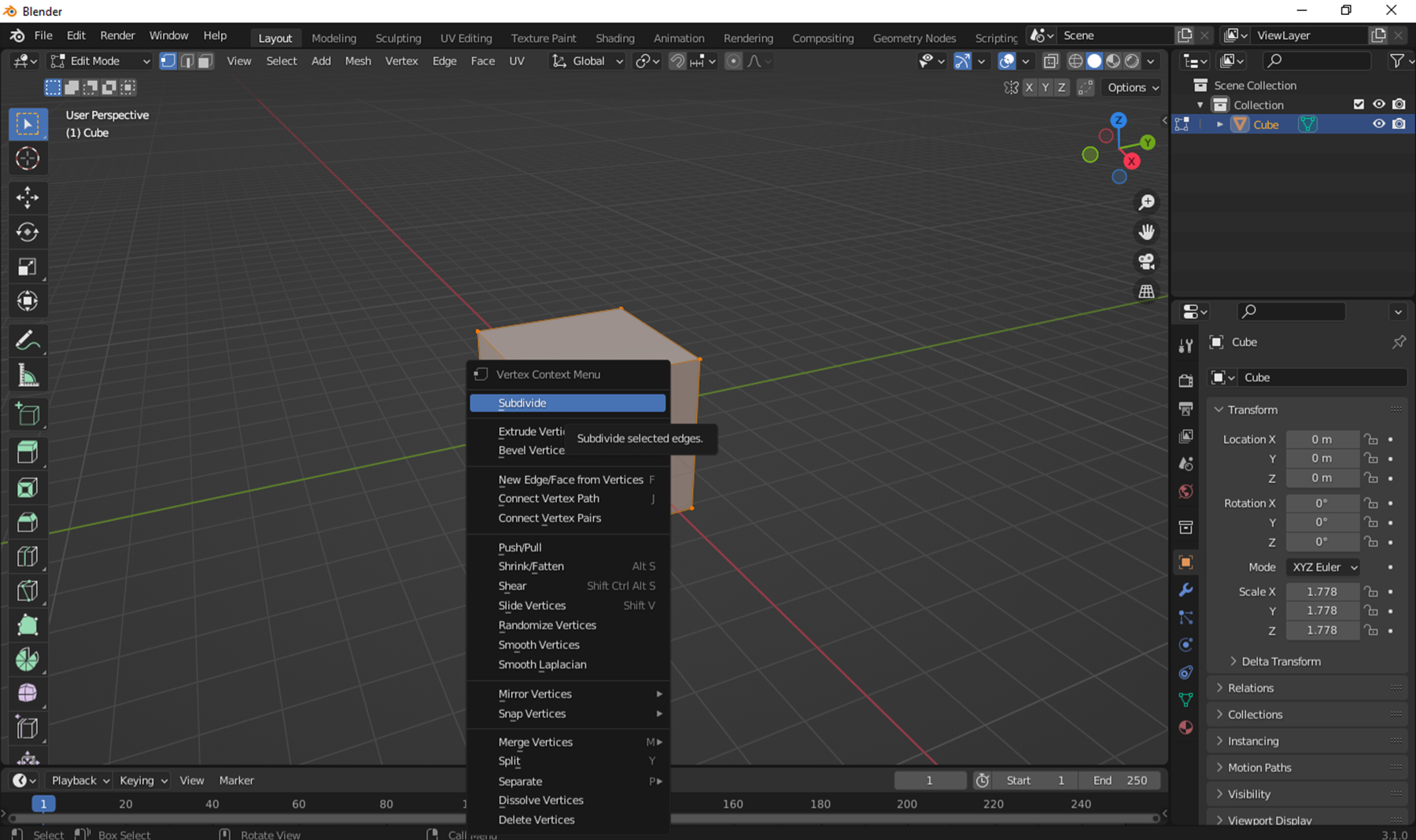Select the Bevel tool
Image resolution: width=1416 pixels, height=840 pixels.
(x=28, y=522)
